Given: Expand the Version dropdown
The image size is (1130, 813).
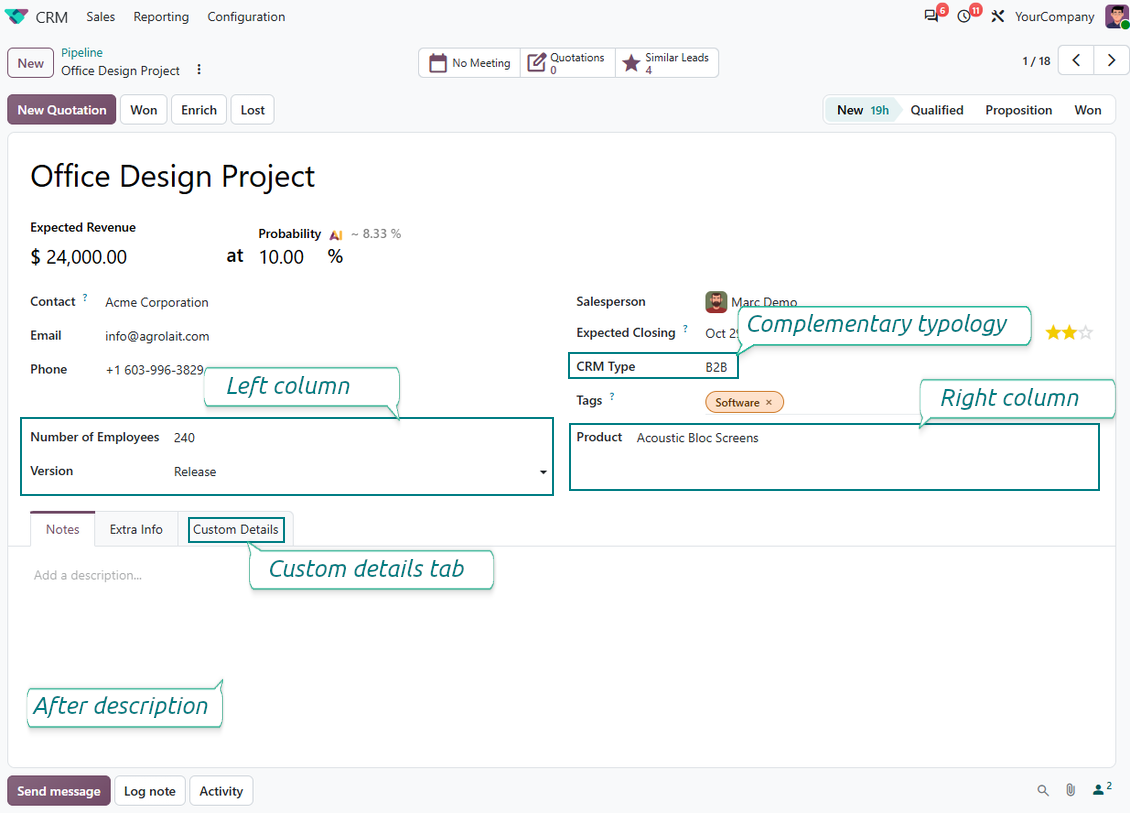Looking at the screenshot, I should click(x=543, y=472).
